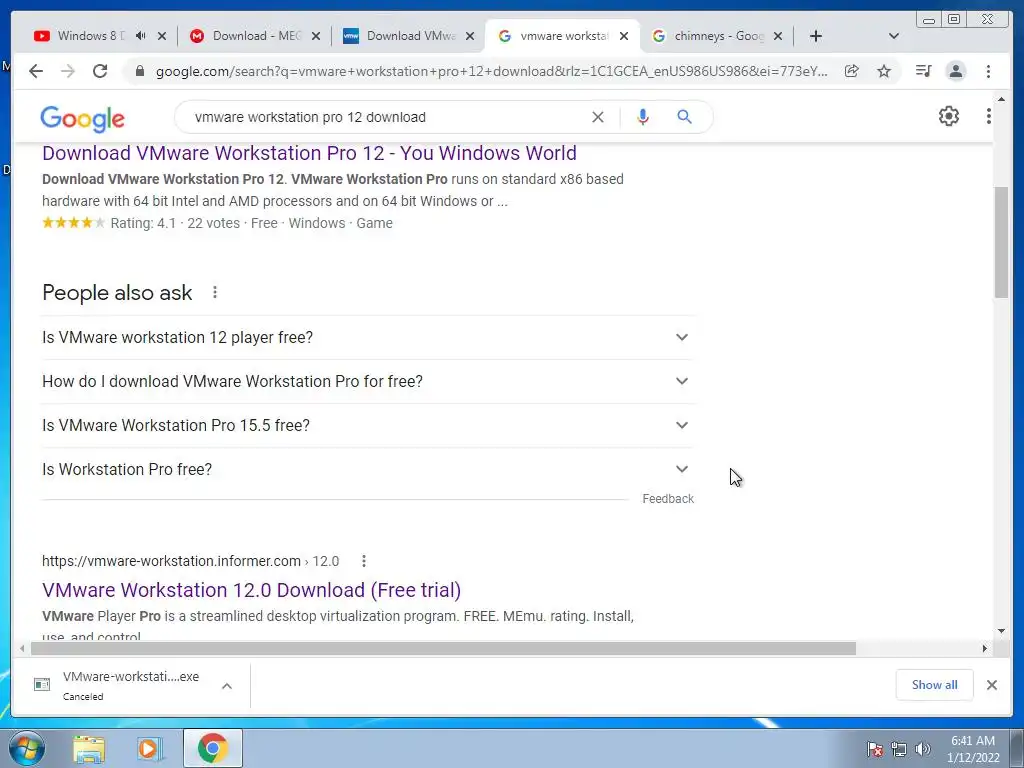
Task: Open network icon in system tray
Action: [x=899, y=749]
